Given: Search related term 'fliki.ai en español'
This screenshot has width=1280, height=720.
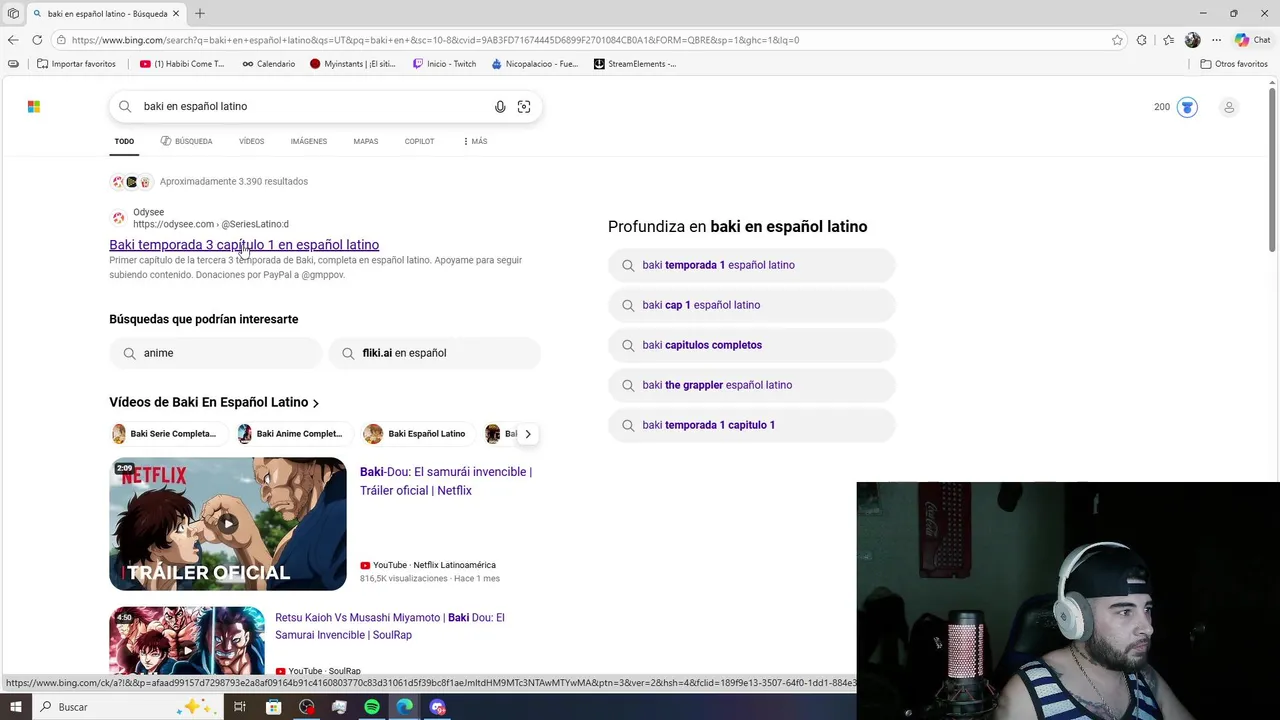Looking at the screenshot, I should (434, 353).
